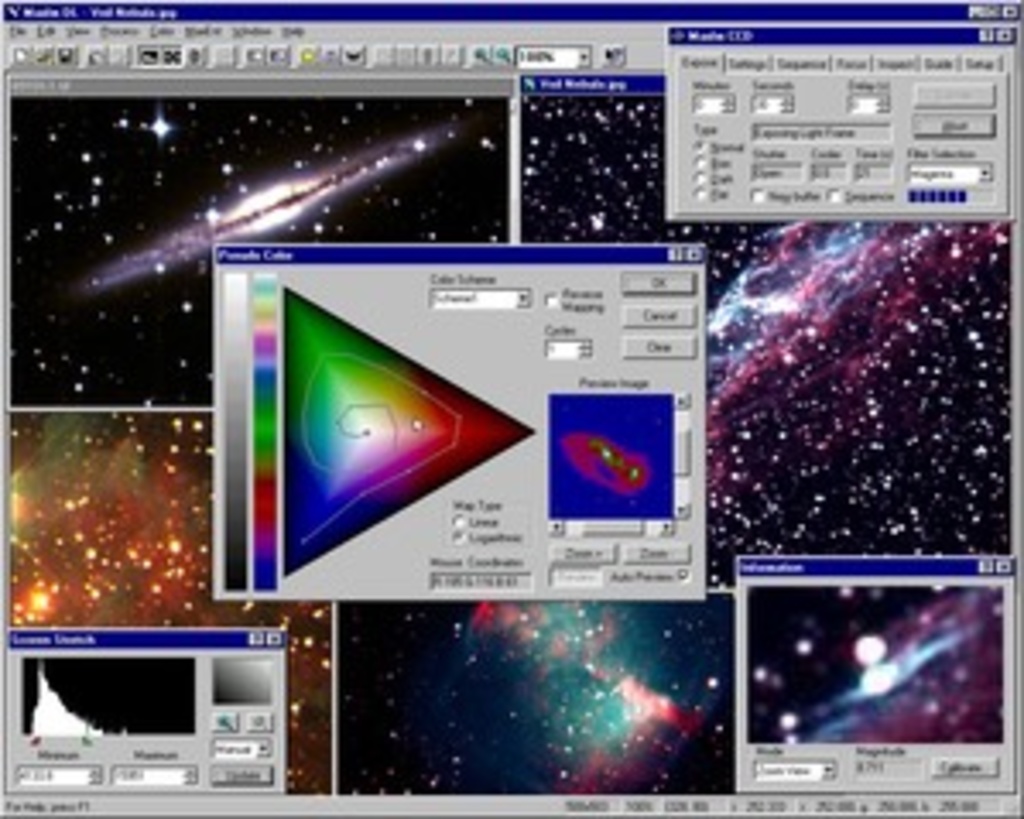Switch to the Guide tab in MaxIm CCD

tap(939, 64)
